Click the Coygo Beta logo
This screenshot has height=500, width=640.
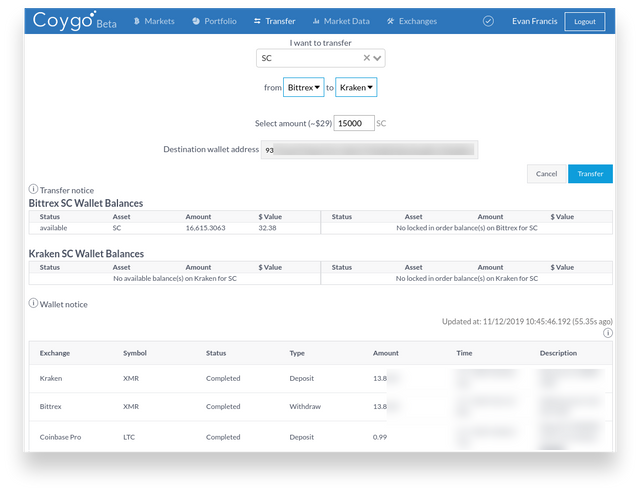click(75, 21)
